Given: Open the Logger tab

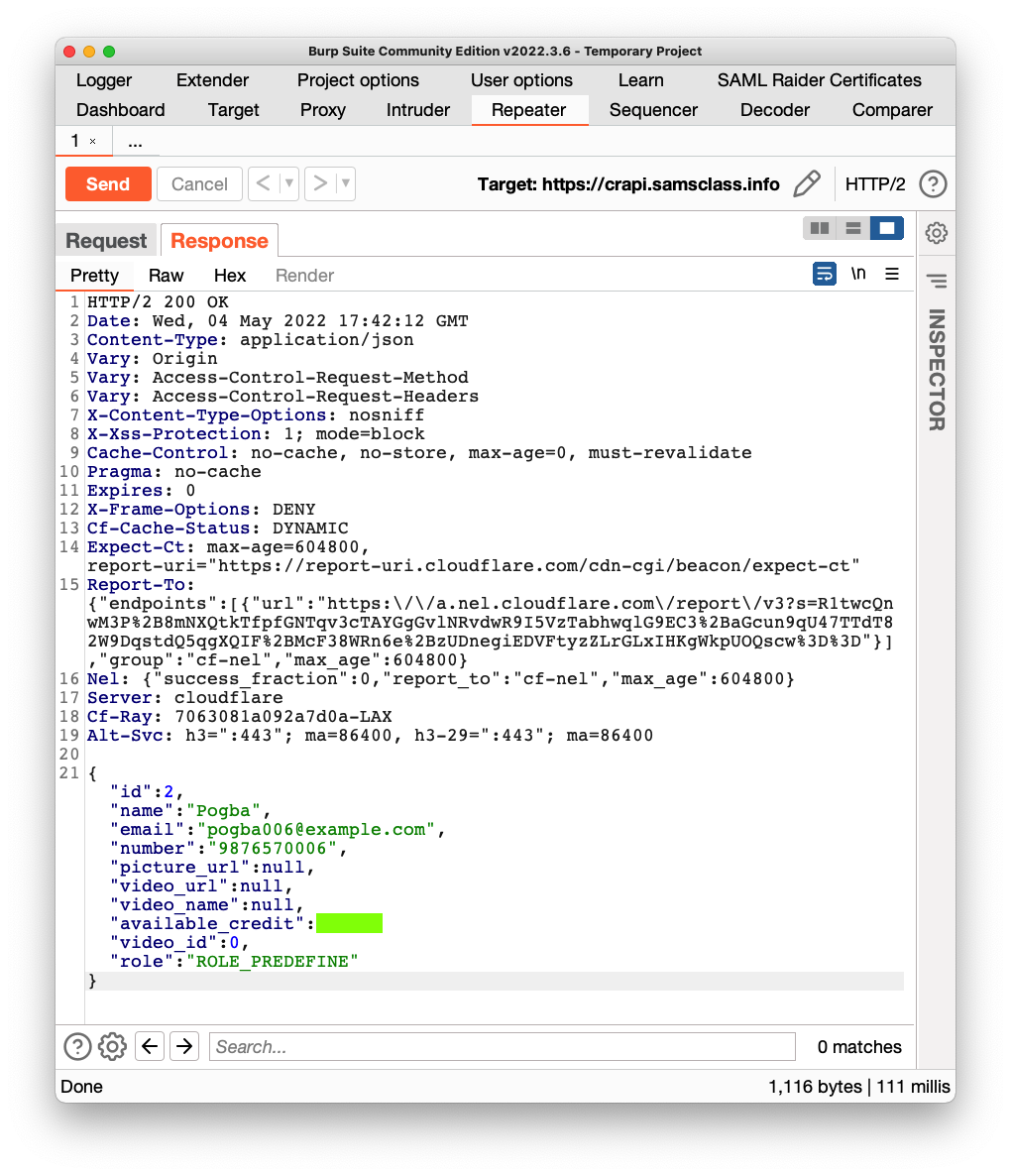Looking at the screenshot, I should (103, 80).
